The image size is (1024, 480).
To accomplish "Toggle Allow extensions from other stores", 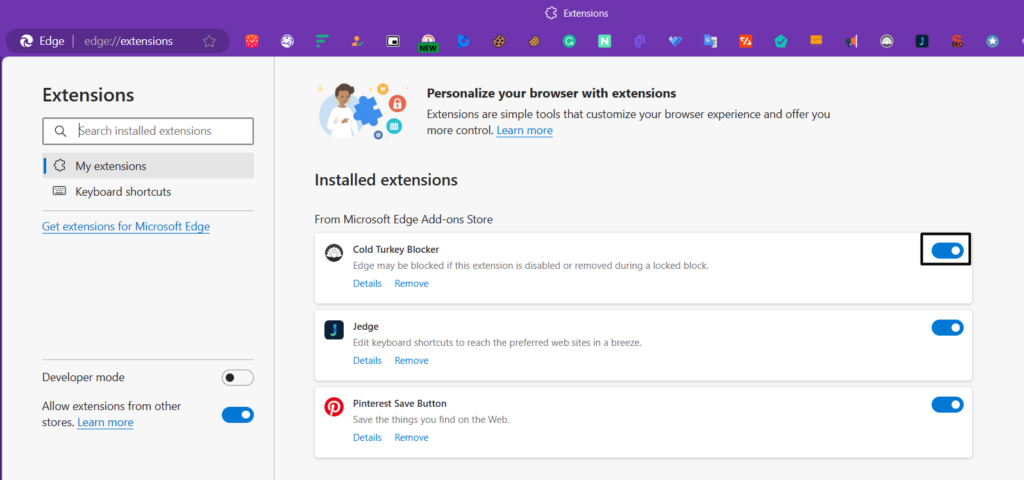I will (x=238, y=414).
